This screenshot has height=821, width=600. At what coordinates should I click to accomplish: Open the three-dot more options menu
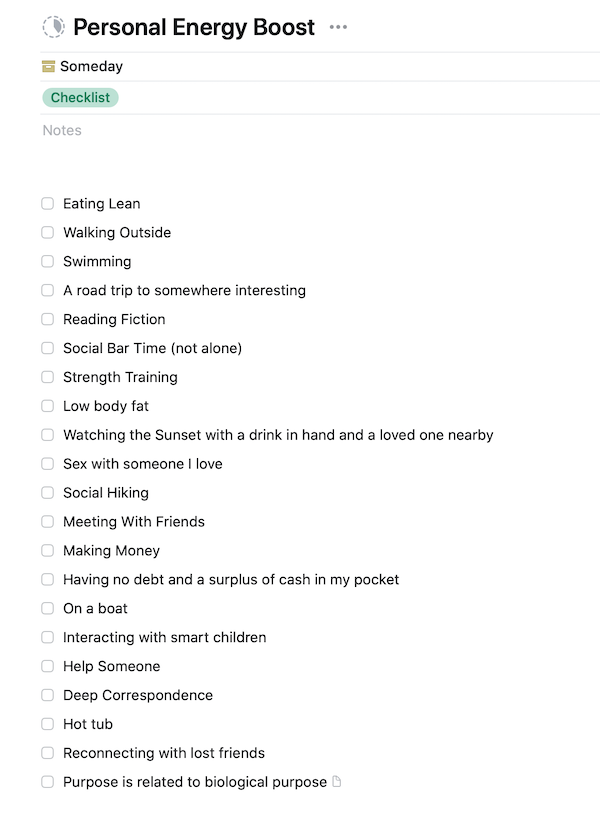[x=338, y=27]
